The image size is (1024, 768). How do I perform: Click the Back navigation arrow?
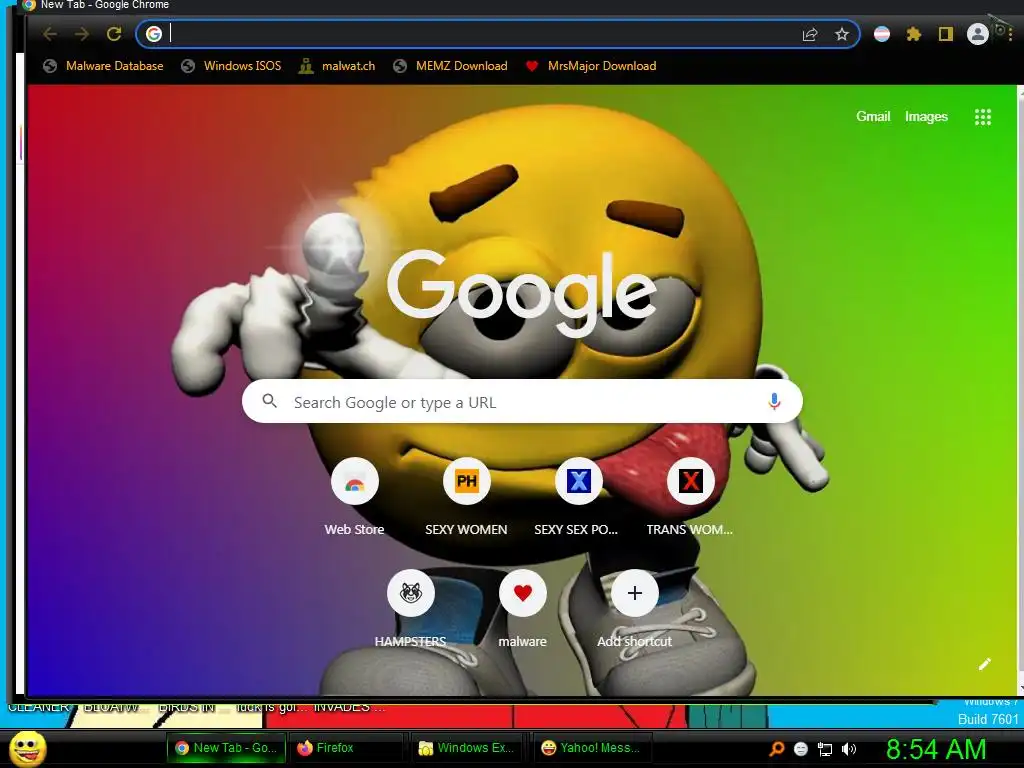tap(50, 34)
